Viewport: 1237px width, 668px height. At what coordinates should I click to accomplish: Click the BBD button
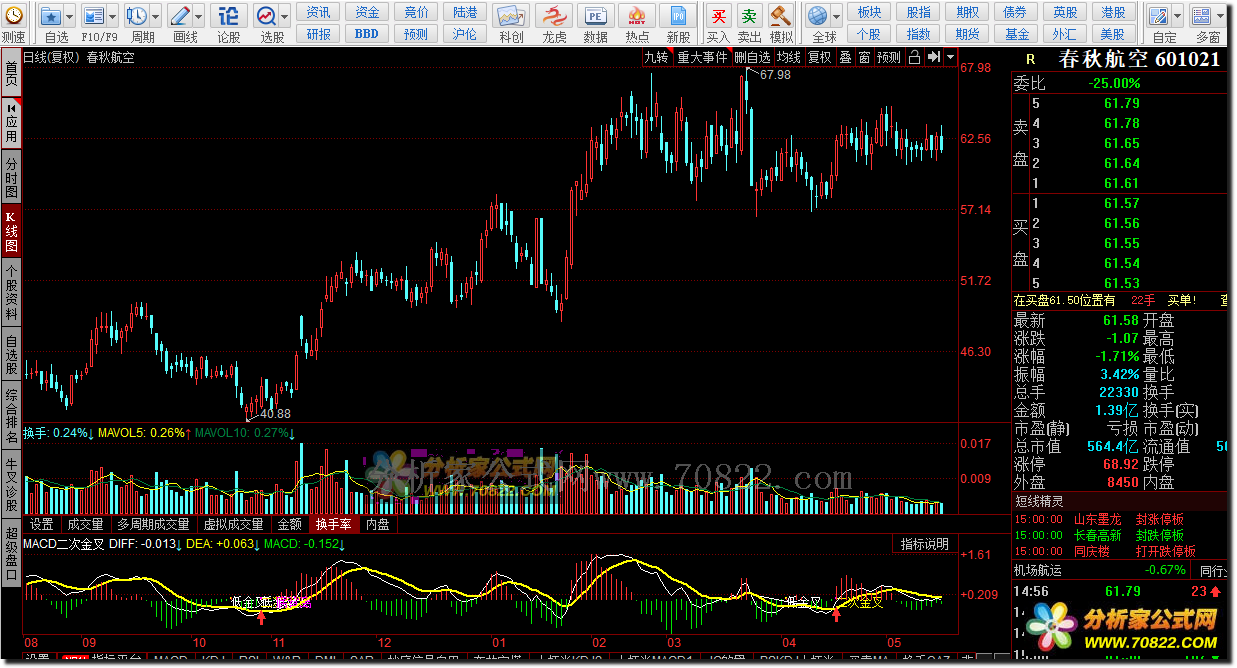367,34
